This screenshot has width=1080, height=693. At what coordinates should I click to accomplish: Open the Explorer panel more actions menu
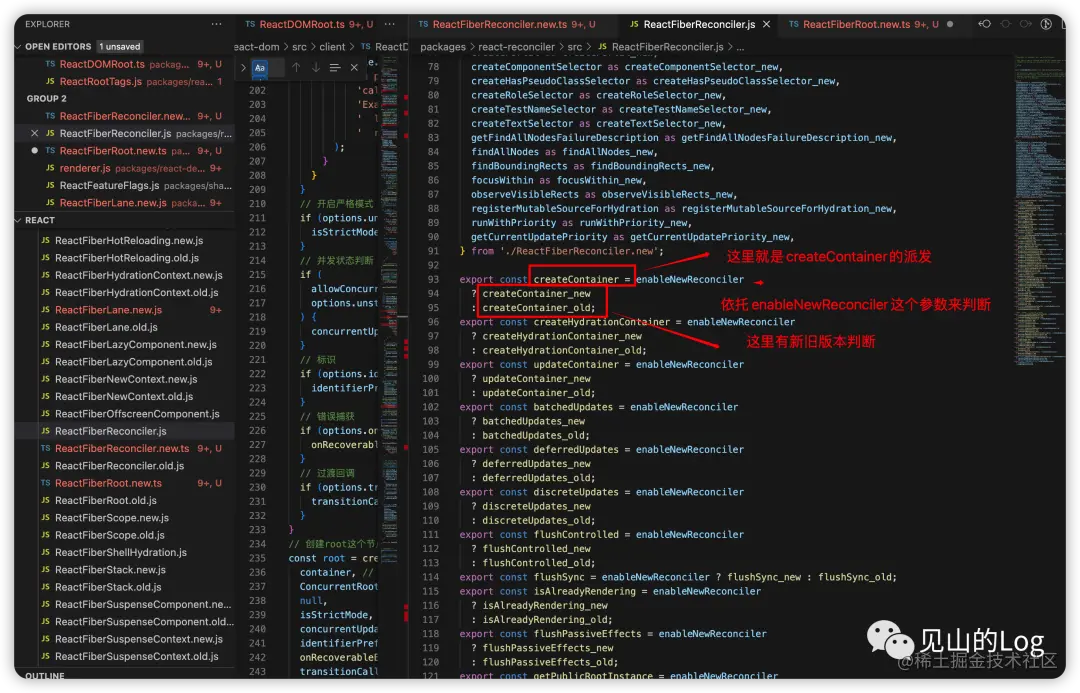tap(216, 24)
